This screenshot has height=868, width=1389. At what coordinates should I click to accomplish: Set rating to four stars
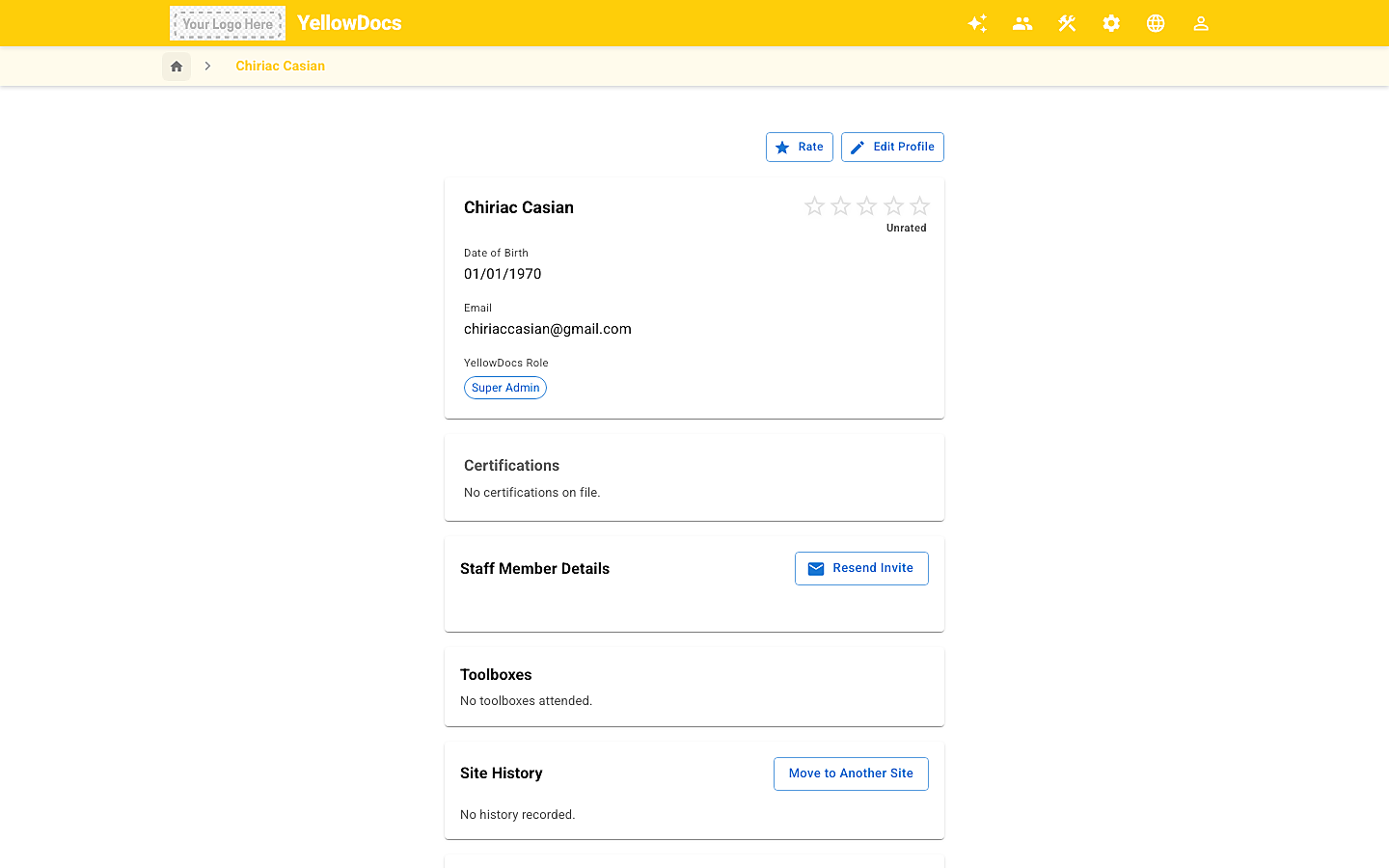coord(894,206)
